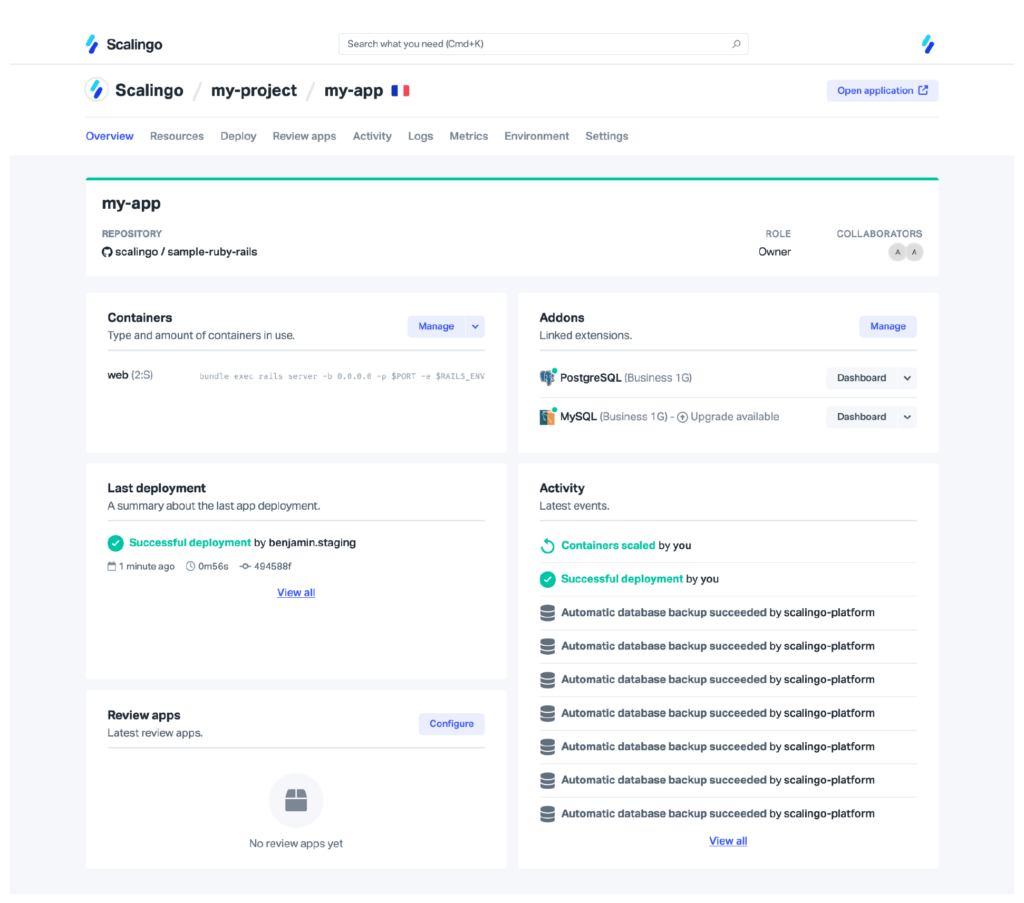Open the Review apps tab
The width and height of the screenshot is (1024, 903).
304,136
